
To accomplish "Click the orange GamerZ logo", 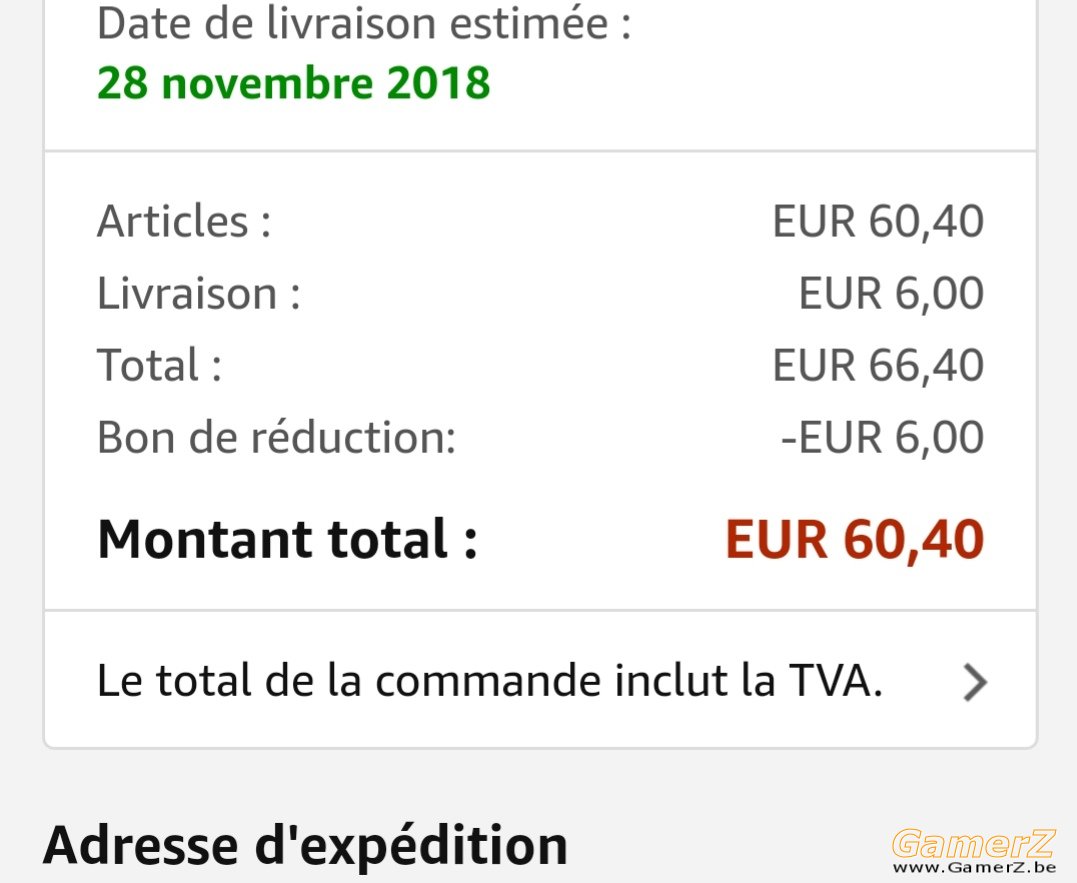I will 974,844.
